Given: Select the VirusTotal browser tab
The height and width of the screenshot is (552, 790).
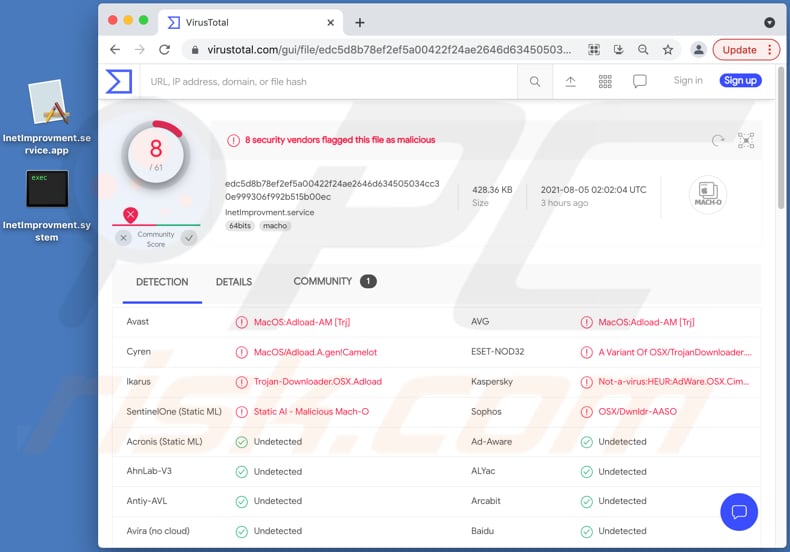Looking at the screenshot, I should (250, 23).
